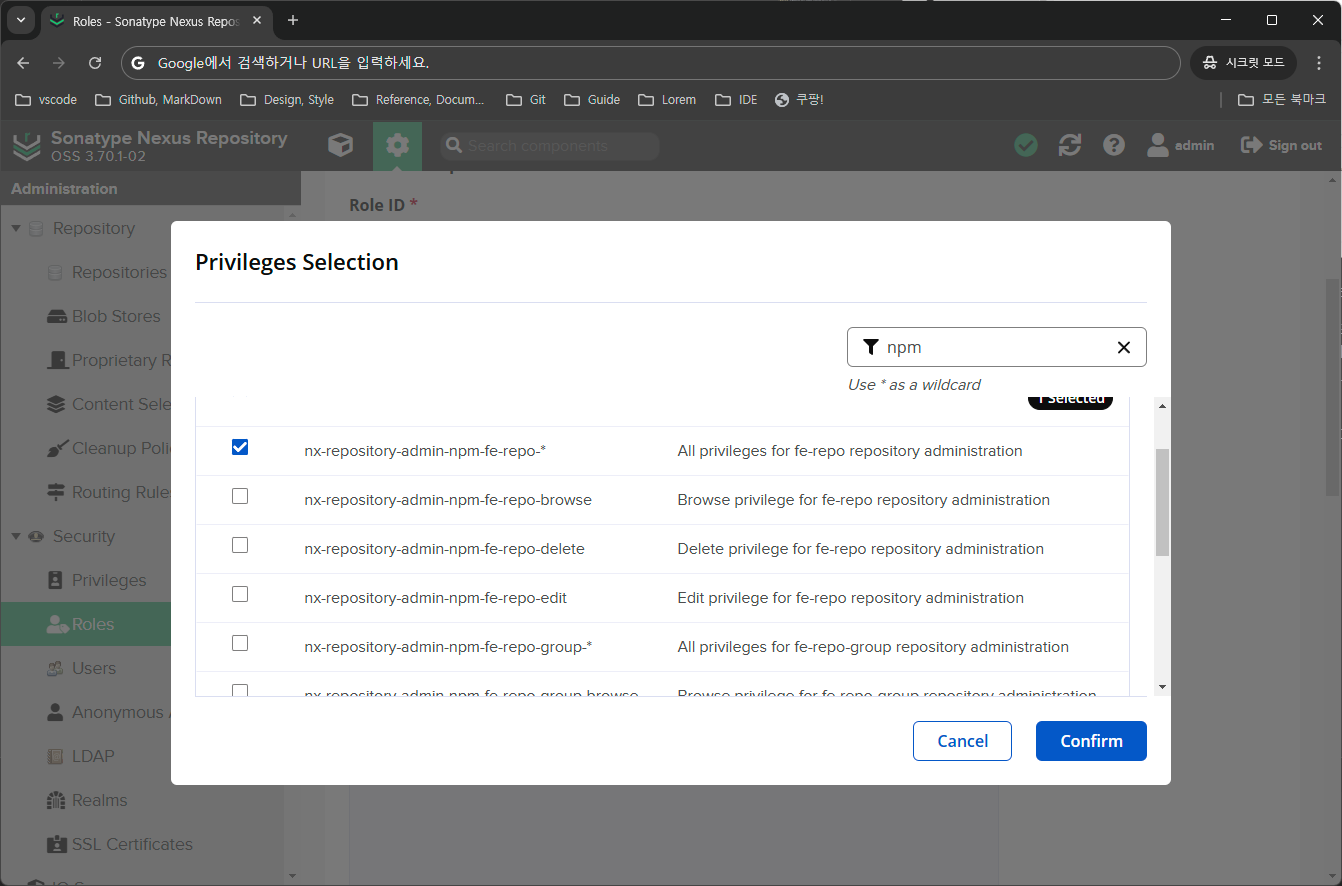
Task: Check nx-repository-admin-npm-fe-repo-delete privilege
Action: 240,545
